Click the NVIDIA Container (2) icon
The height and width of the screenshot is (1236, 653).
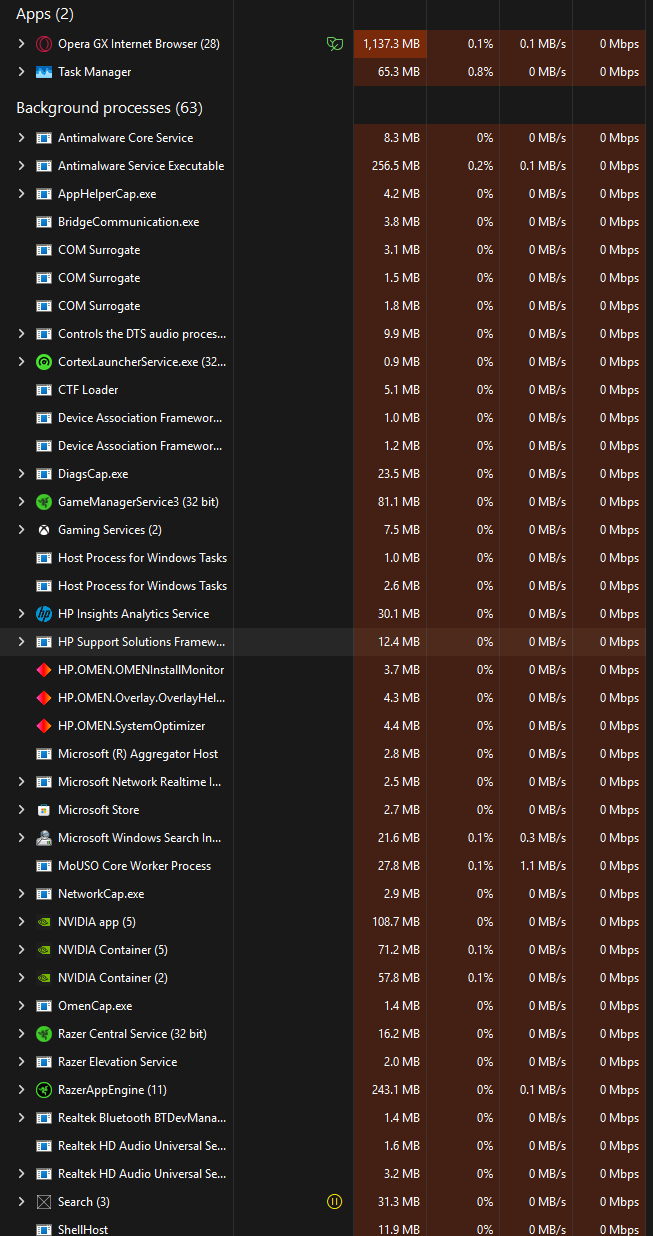44,978
